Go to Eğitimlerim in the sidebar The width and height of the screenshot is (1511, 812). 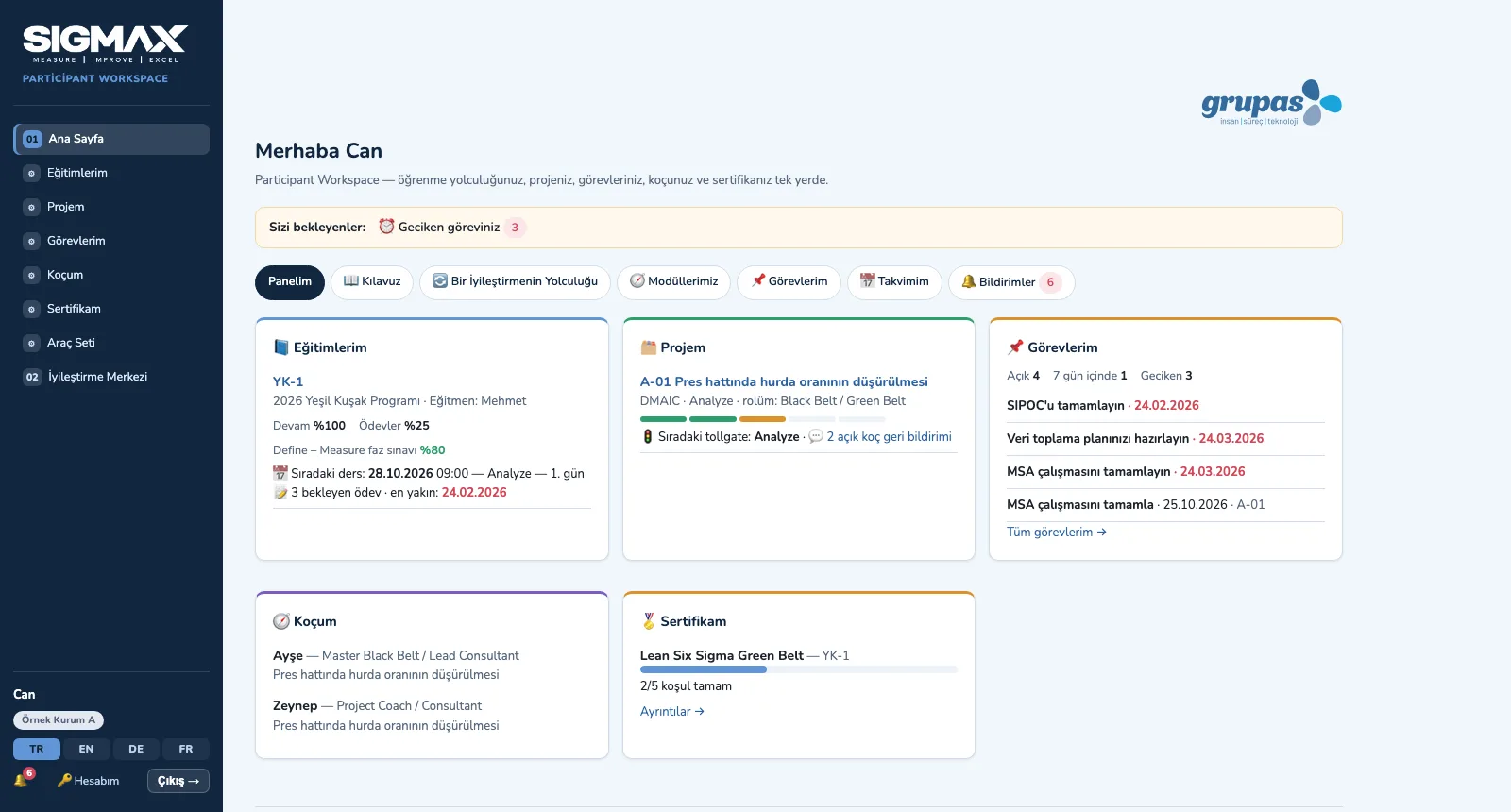point(111,173)
